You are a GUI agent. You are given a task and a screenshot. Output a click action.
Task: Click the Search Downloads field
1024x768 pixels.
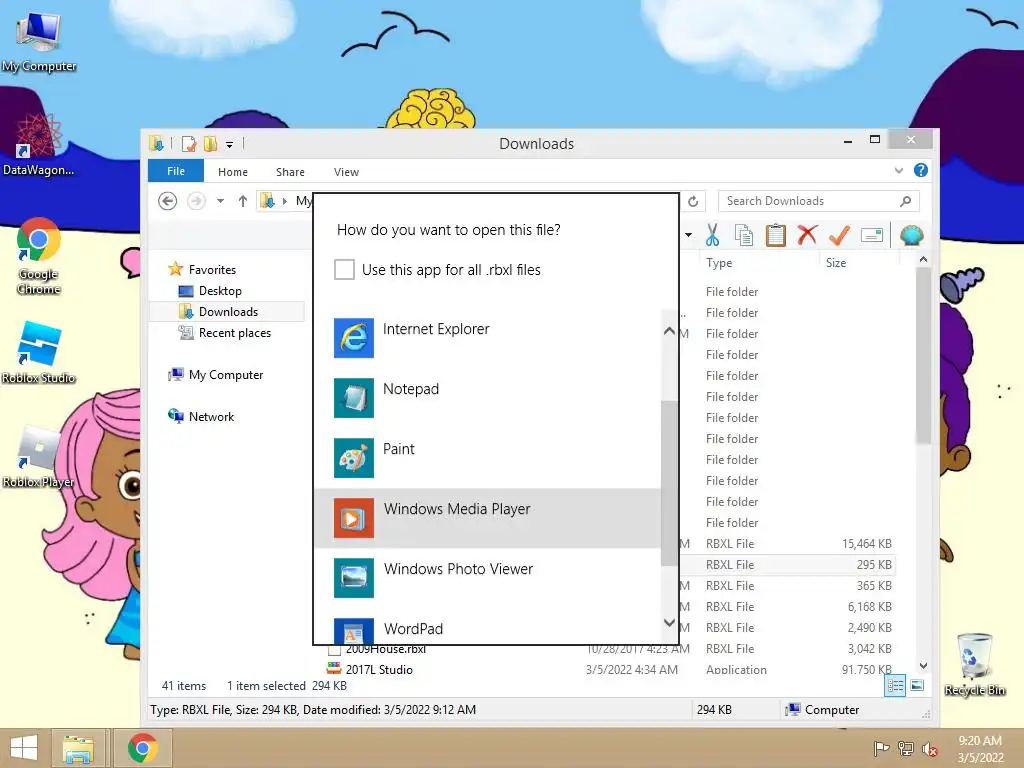(819, 201)
